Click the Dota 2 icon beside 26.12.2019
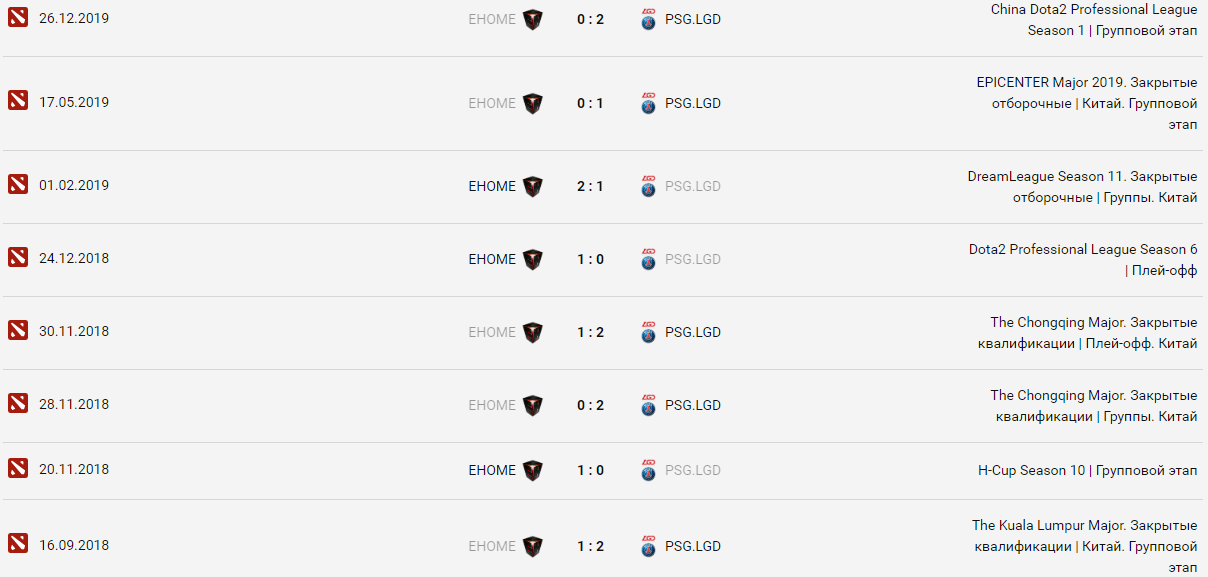Image resolution: width=1208 pixels, height=577 pixels. click(x=18, y=18)
